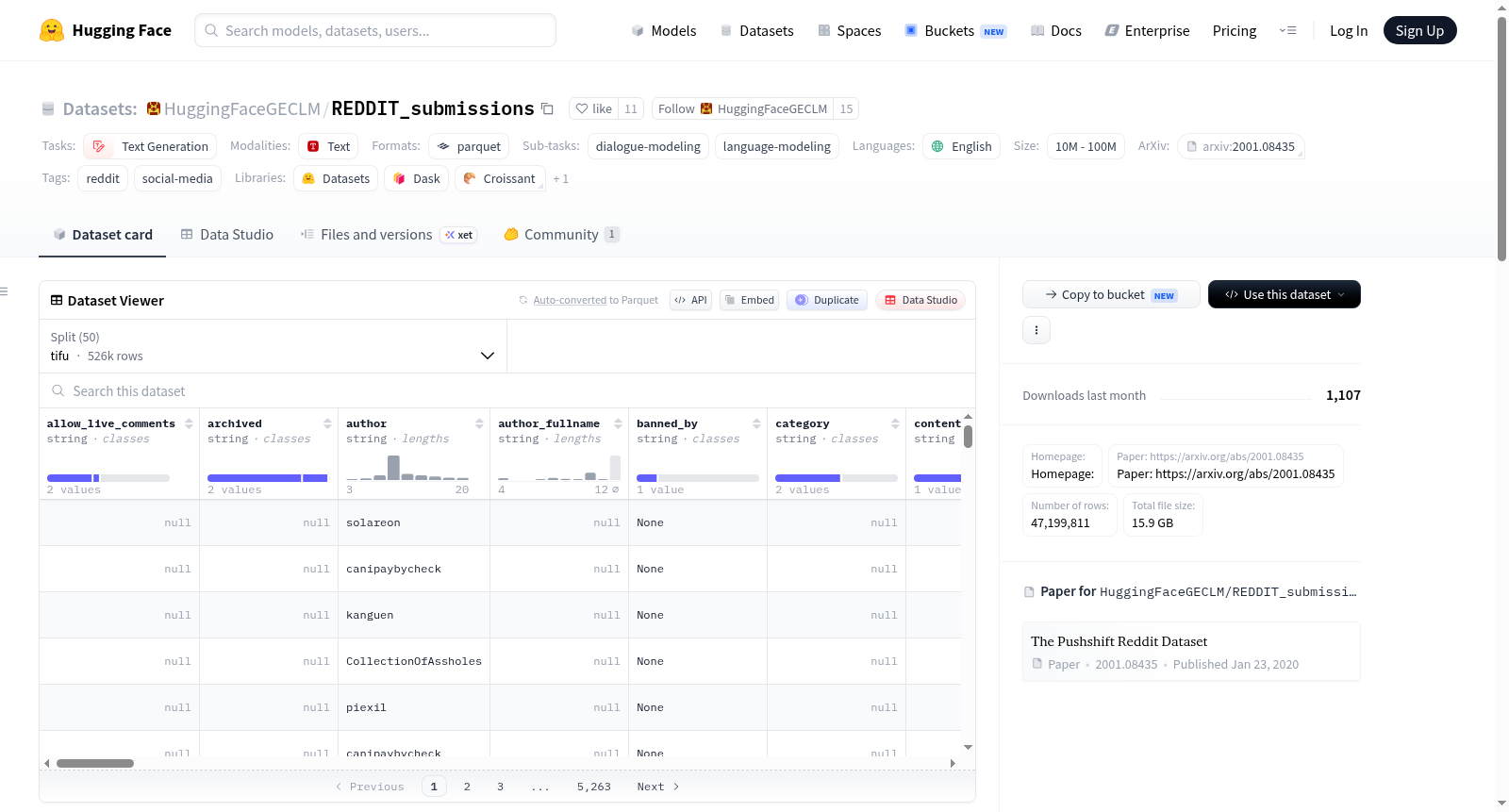The image size is (1509, 812).
Task: Click the author lengths histogram
Action: [x=407, y=467]
